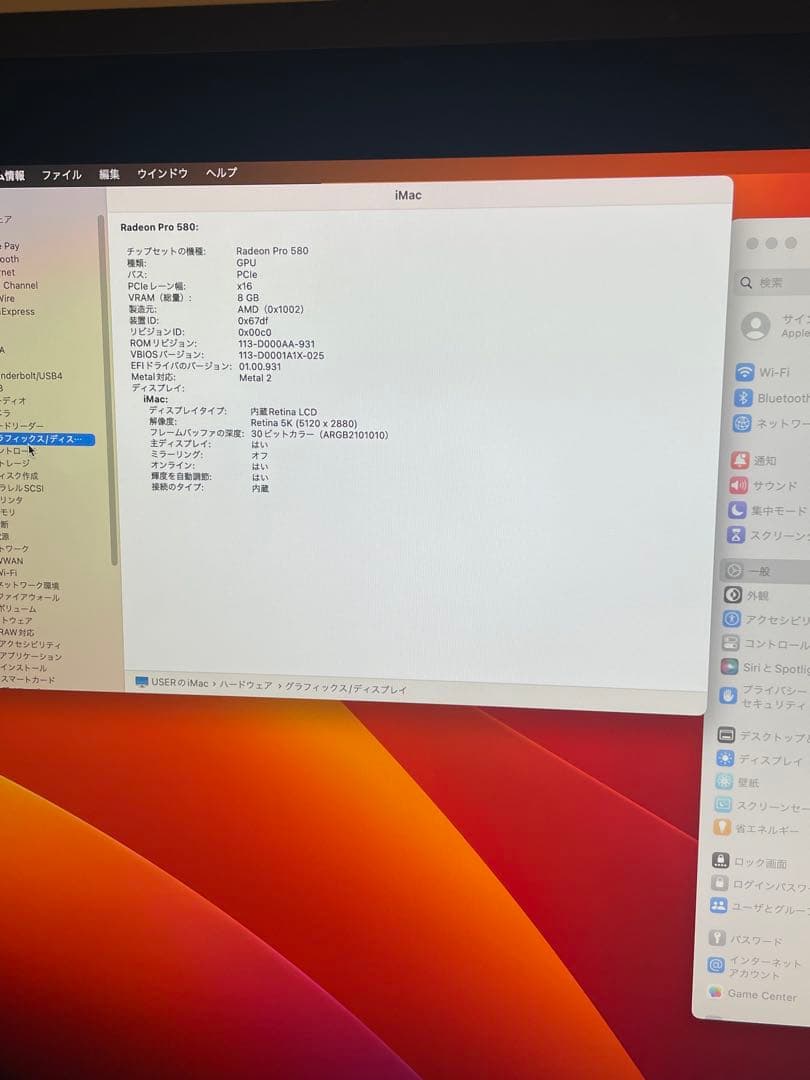The height and width of the screenshot is (1080, 810).
Task: Select パラレルSCSI in the hardware sidebar
Action: coord(22,488)
